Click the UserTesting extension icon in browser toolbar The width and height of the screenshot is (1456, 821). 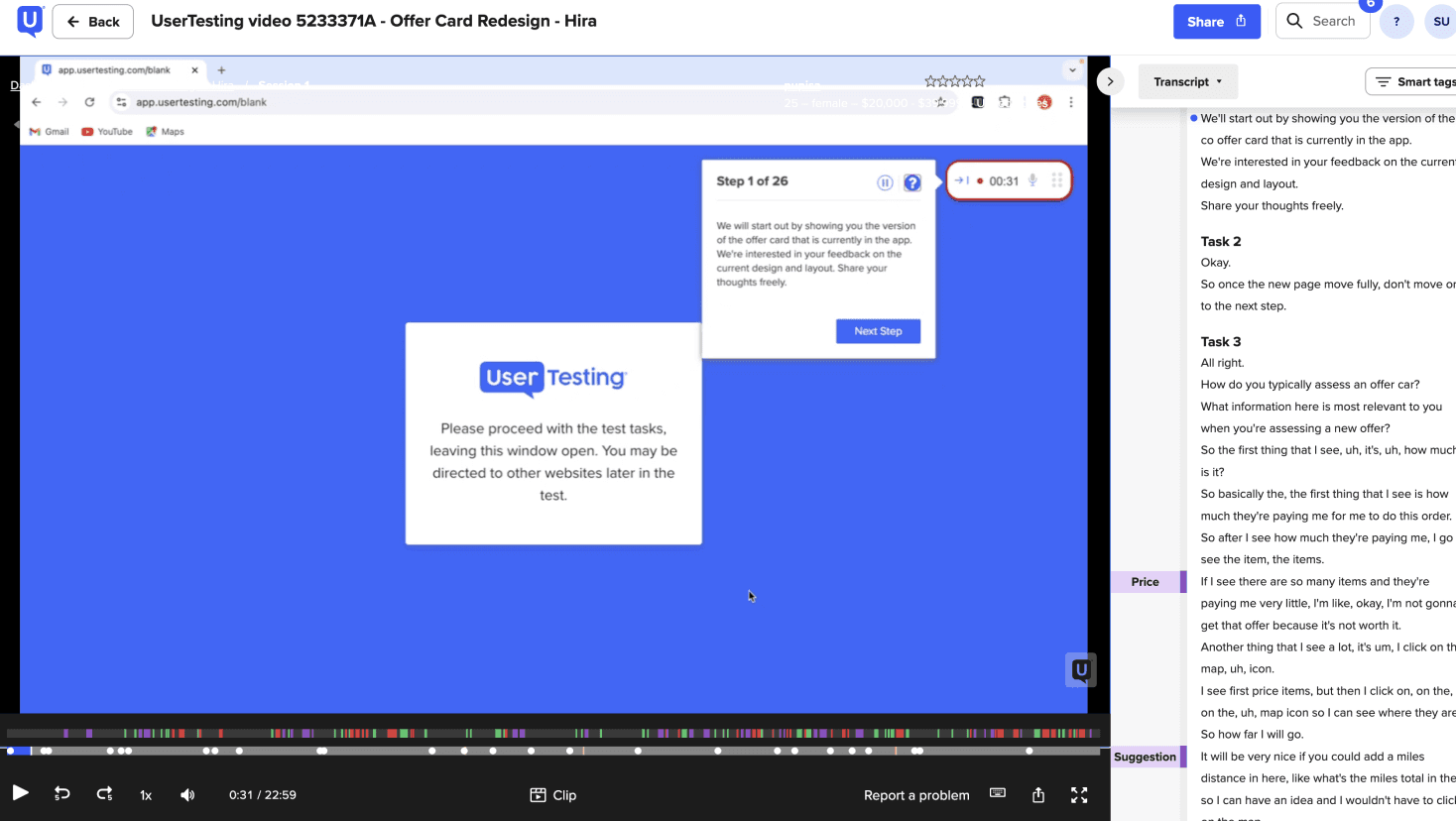pyautogui.click(x=977, y=102)
